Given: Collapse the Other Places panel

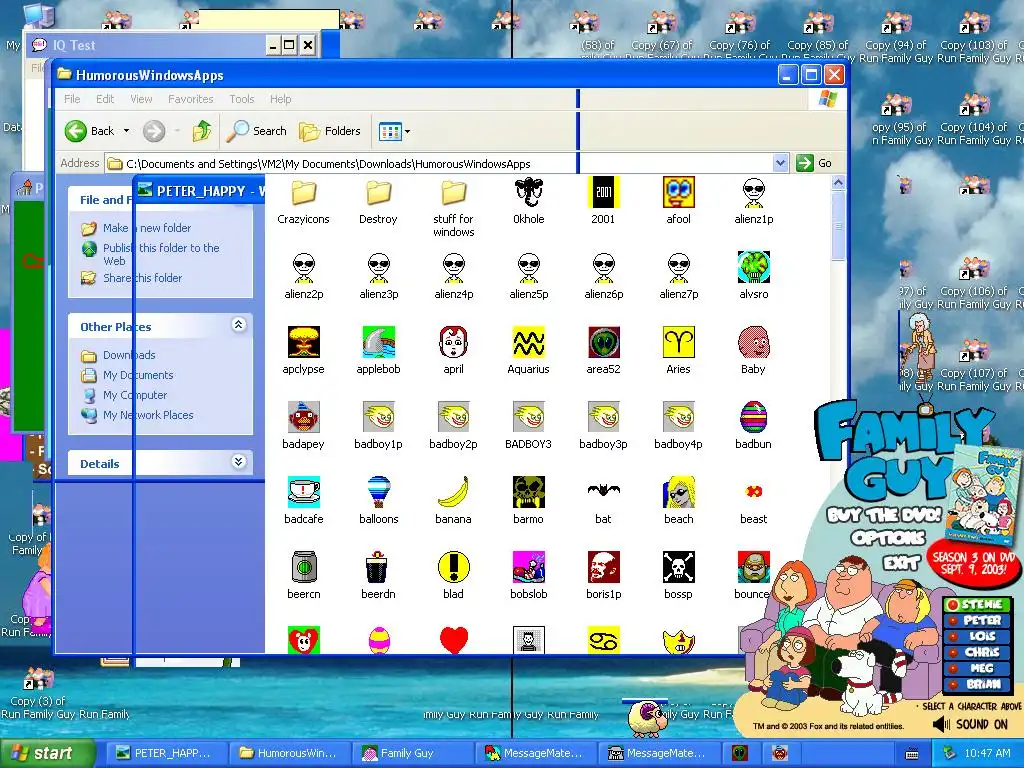Looking at the screenshot, I should click(x=238, y=325).
